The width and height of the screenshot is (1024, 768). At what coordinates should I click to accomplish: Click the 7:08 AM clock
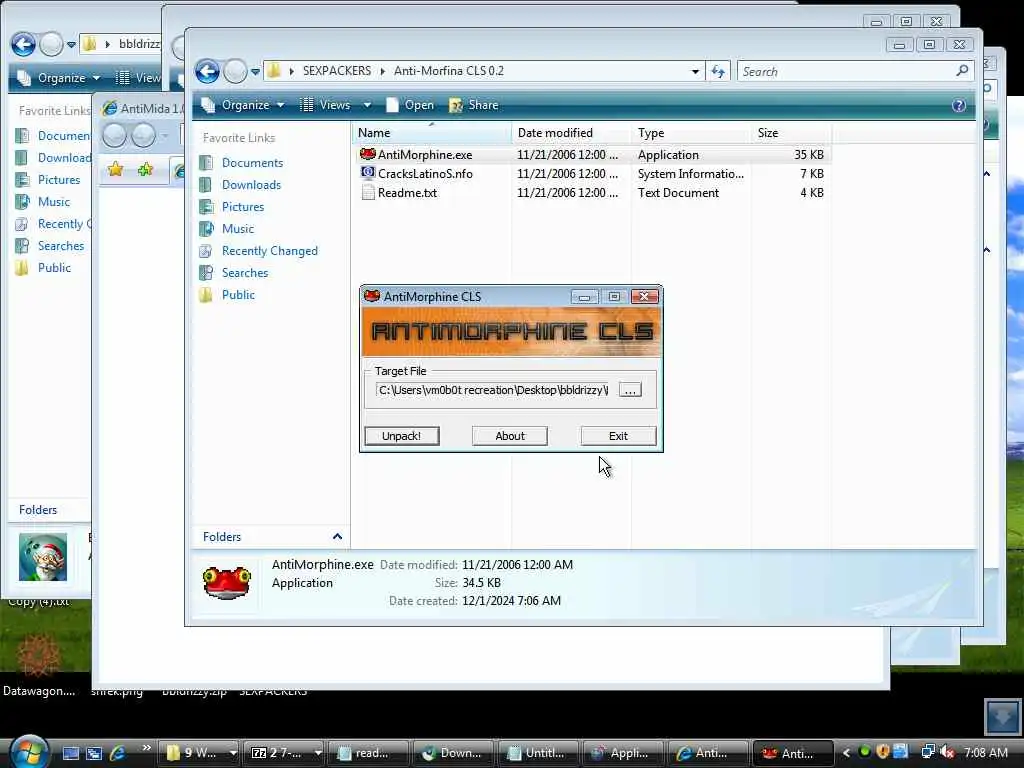pyautogui.click(x=986, y=752)
